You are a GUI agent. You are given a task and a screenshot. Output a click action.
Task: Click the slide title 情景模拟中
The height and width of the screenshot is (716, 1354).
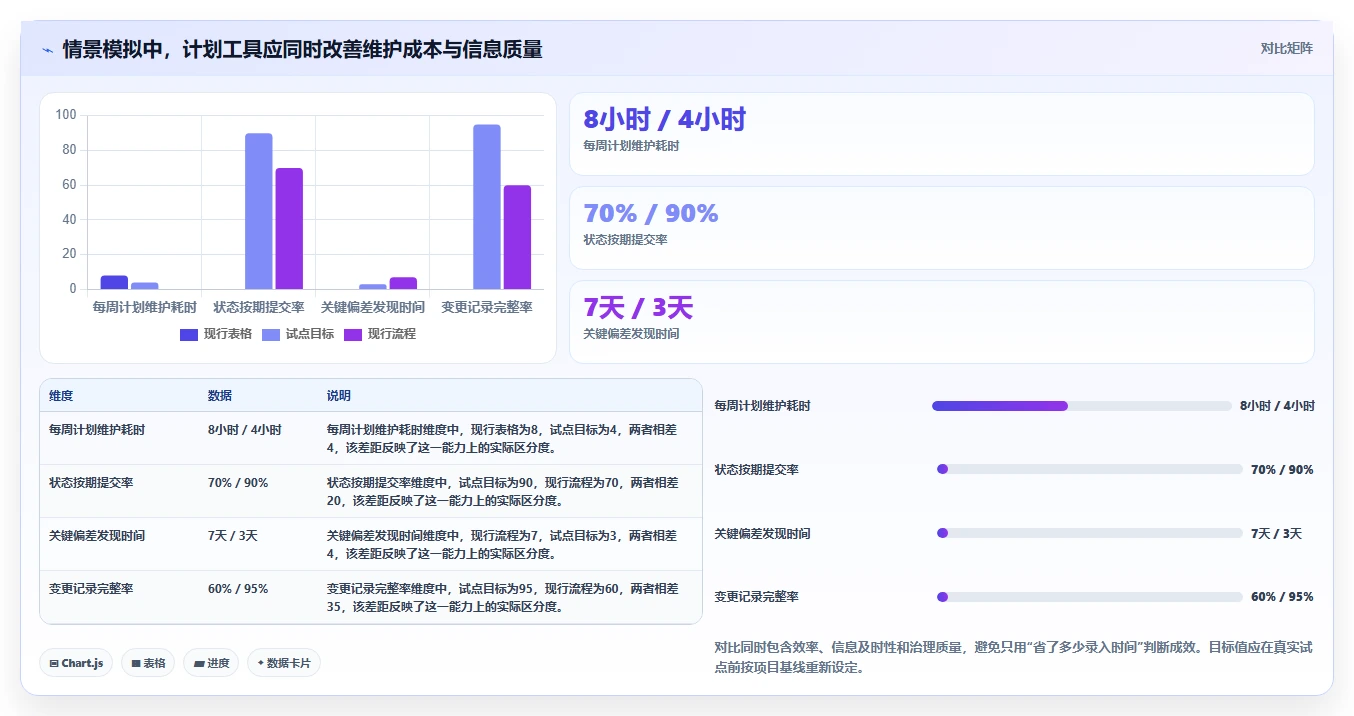coord(302,49)
